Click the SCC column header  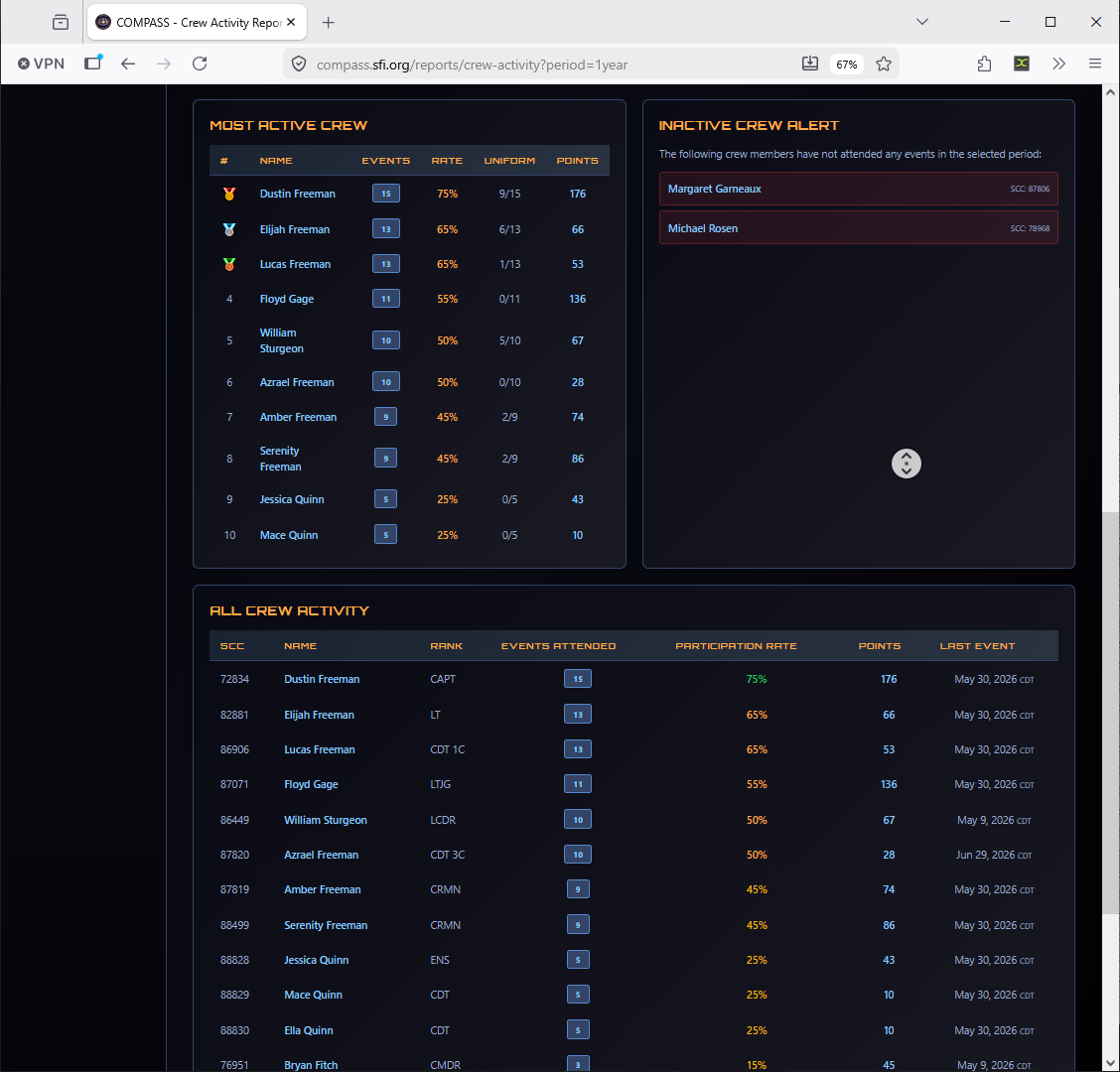[x=232, y=645]
